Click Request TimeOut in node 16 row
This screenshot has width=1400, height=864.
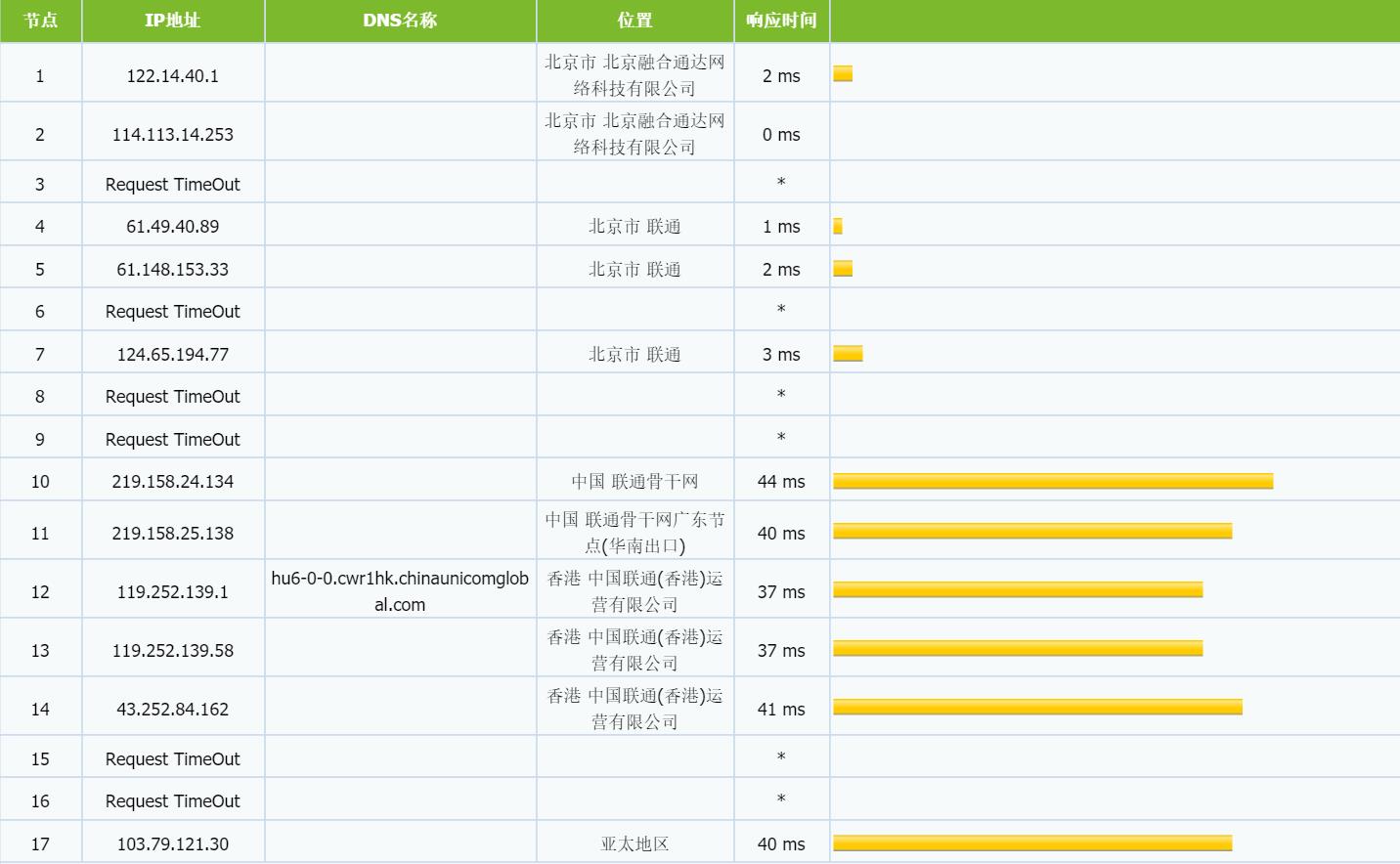pyautogui.click(x=173, y=801)
